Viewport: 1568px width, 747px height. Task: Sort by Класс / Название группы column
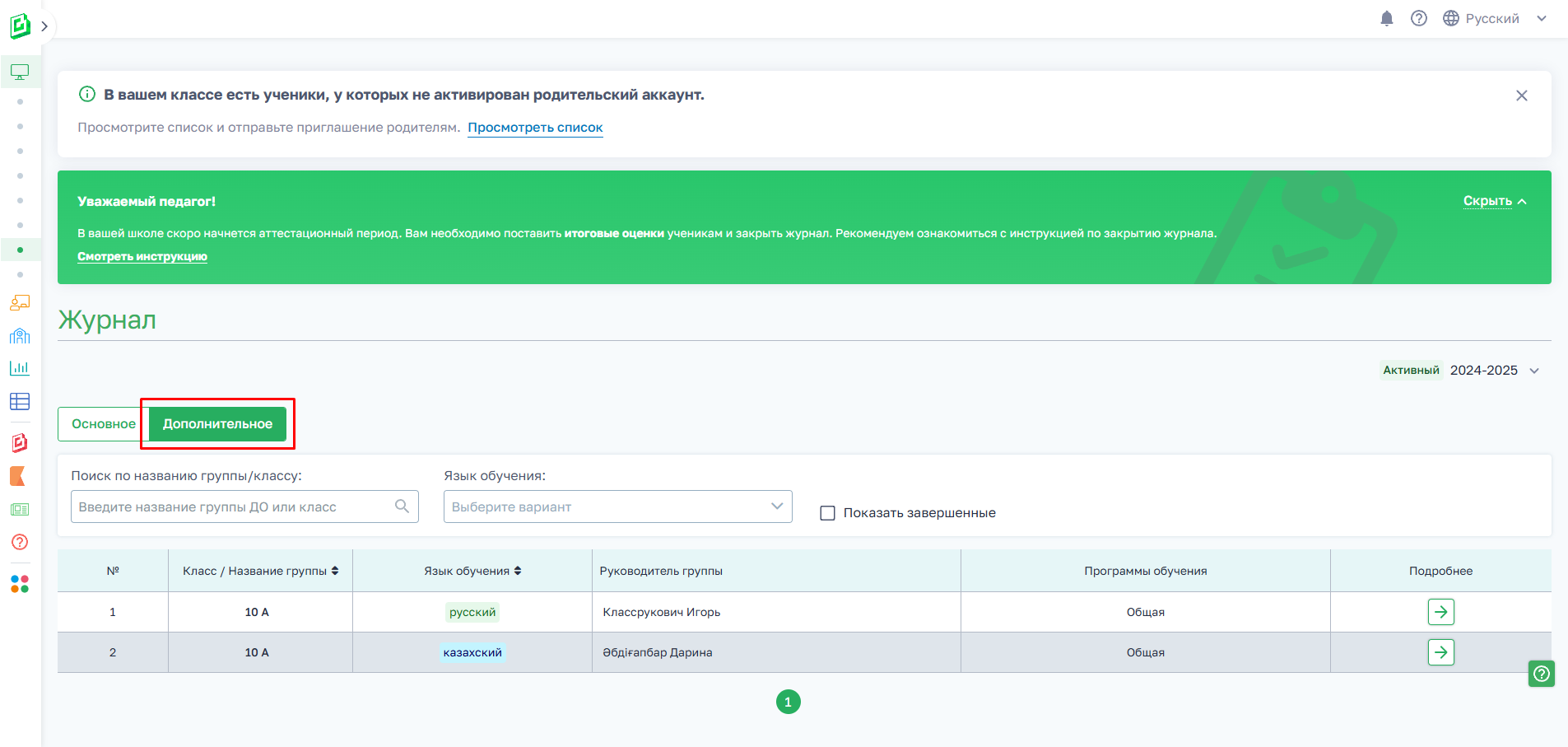click(335, 571)
